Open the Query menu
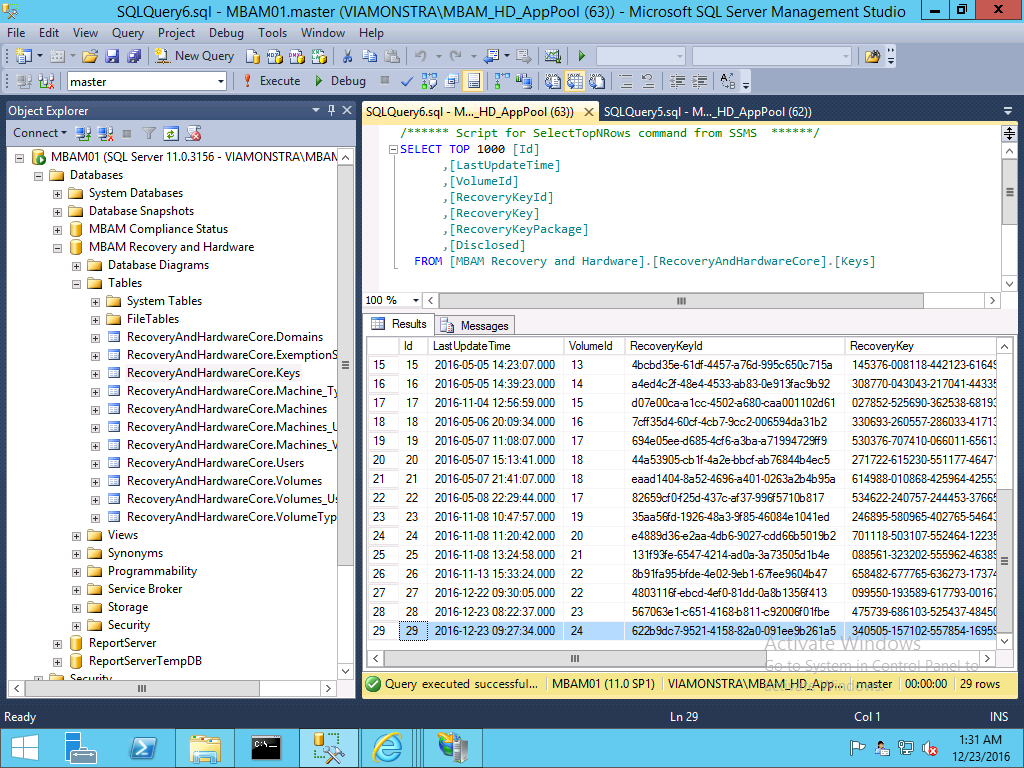The image size is (1024, 768). point(127,33)
